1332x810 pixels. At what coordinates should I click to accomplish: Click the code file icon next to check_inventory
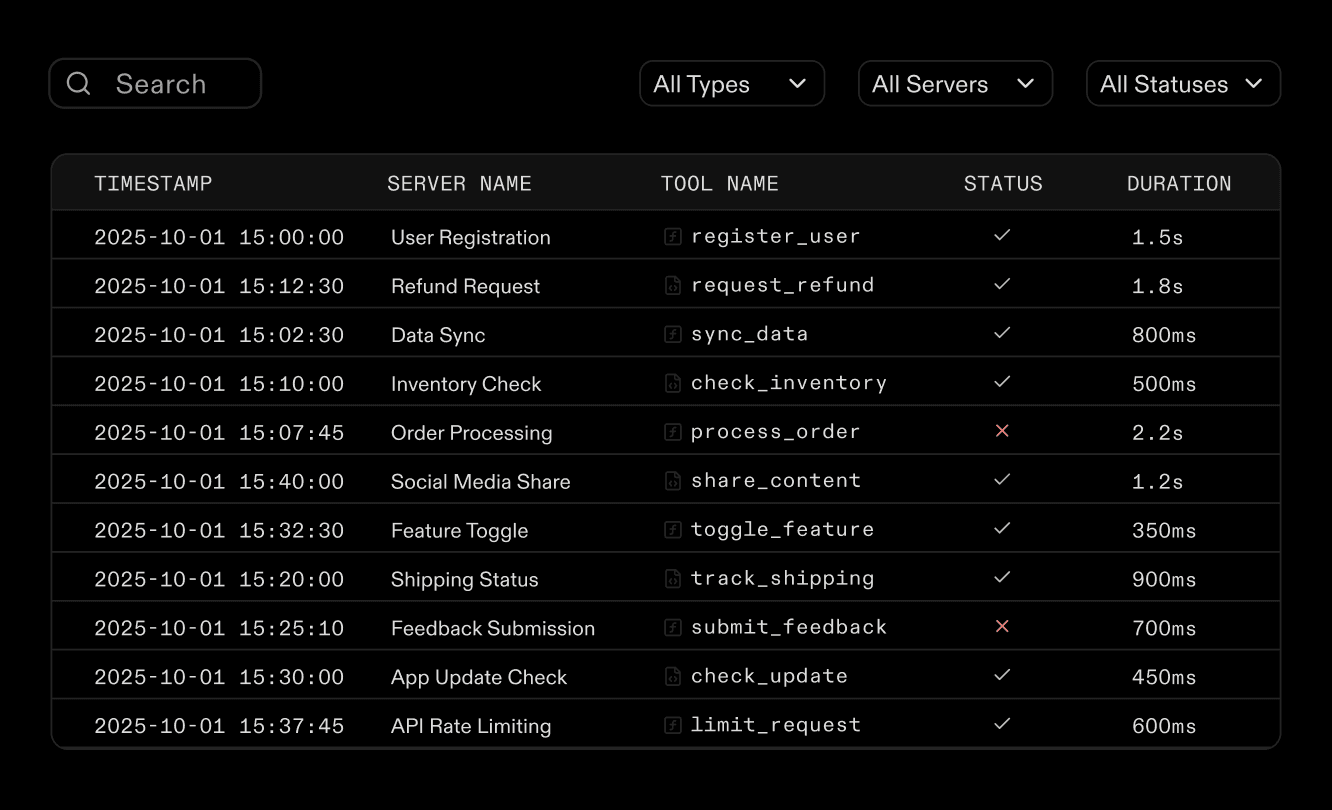coord(670,381)
